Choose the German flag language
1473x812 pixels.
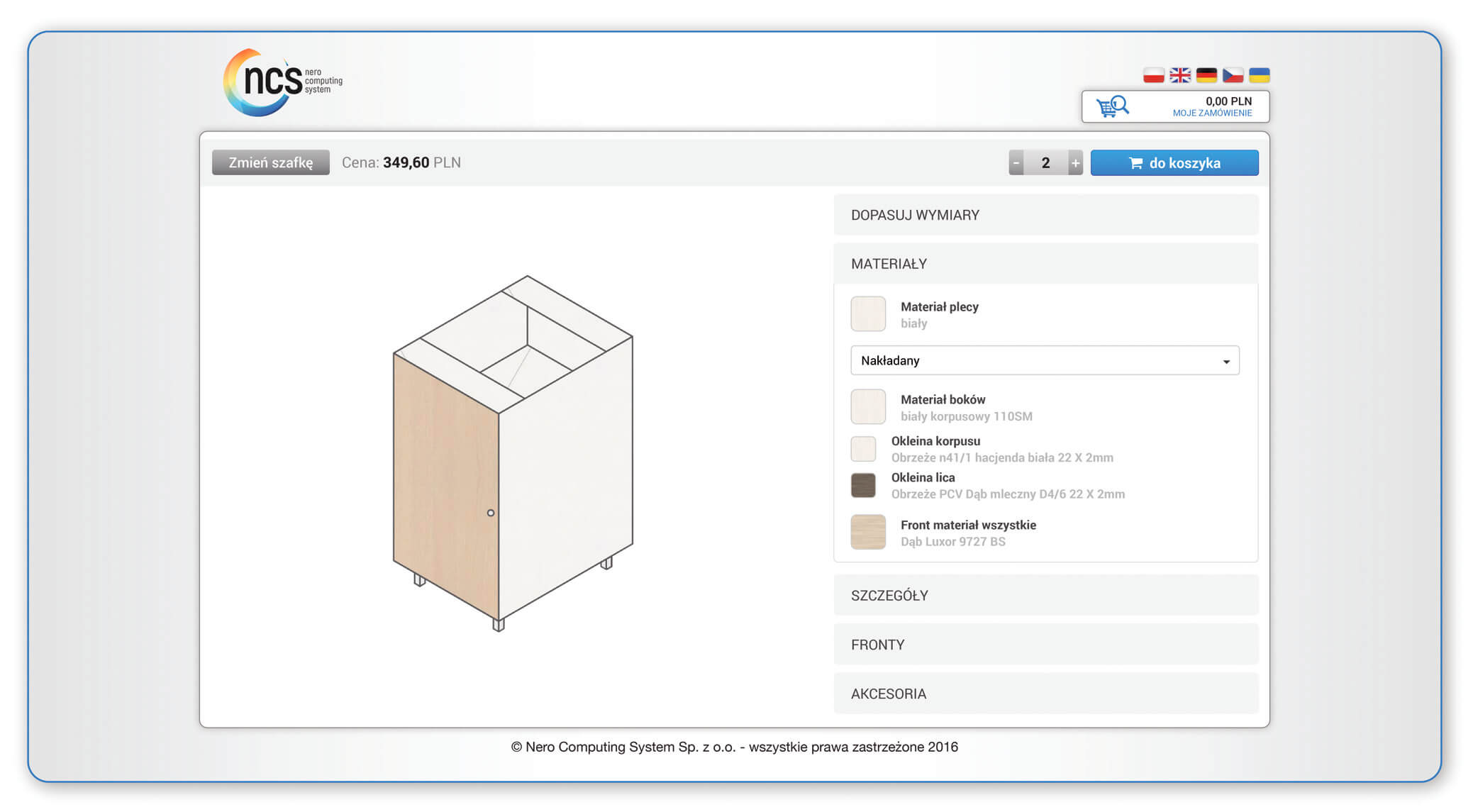tap(1206, 75)
